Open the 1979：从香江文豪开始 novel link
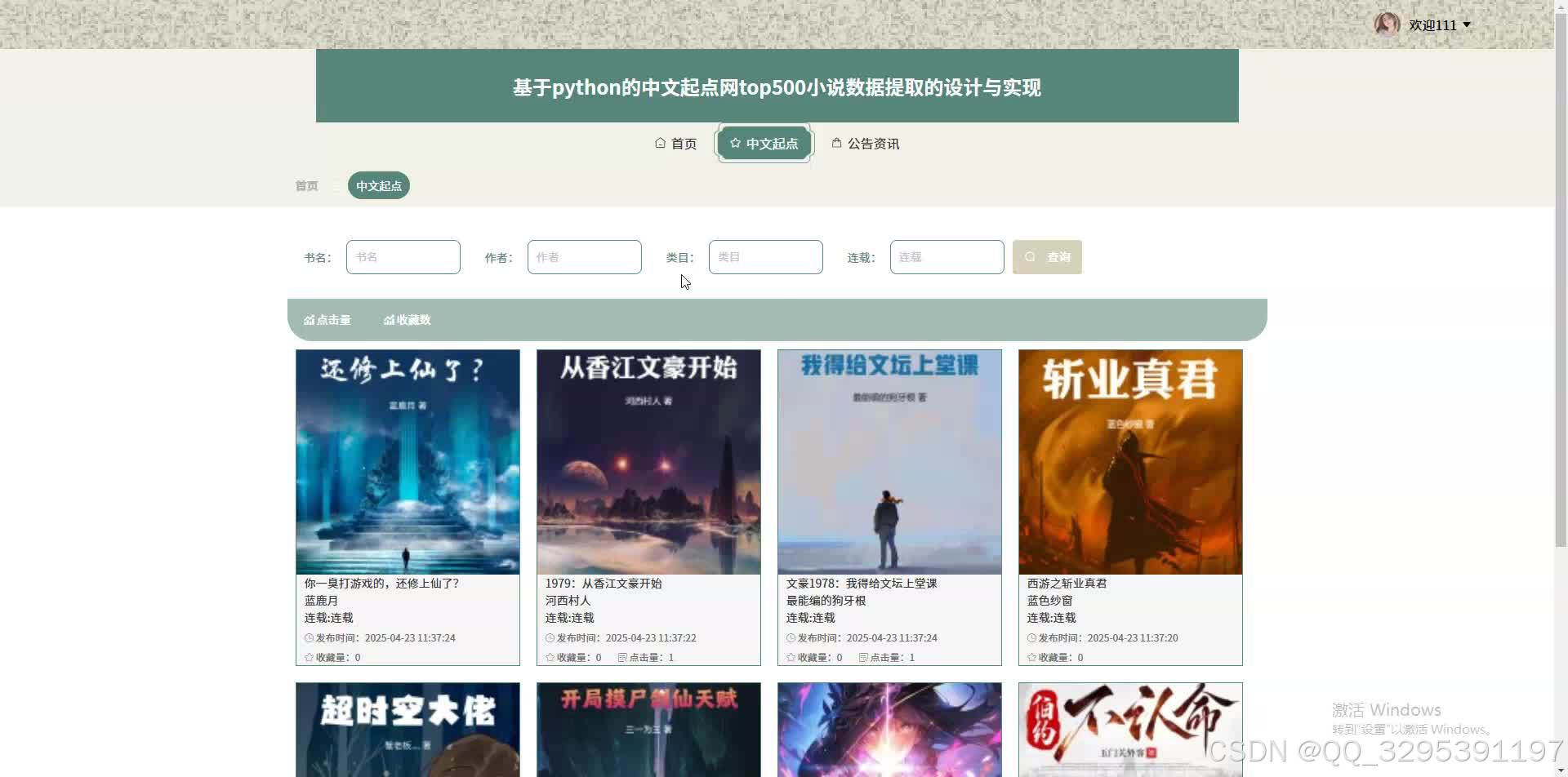 click(x=604, y=583)
